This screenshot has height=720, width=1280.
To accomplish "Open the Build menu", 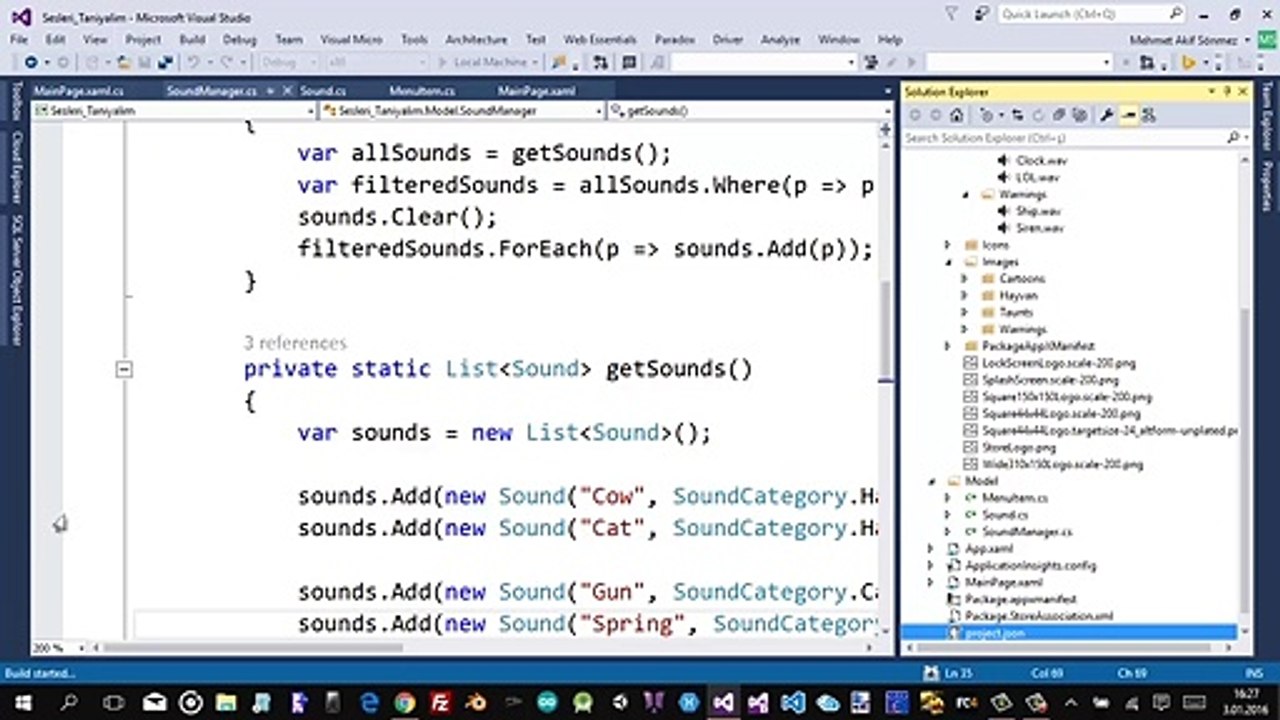I will click(192, 39).
